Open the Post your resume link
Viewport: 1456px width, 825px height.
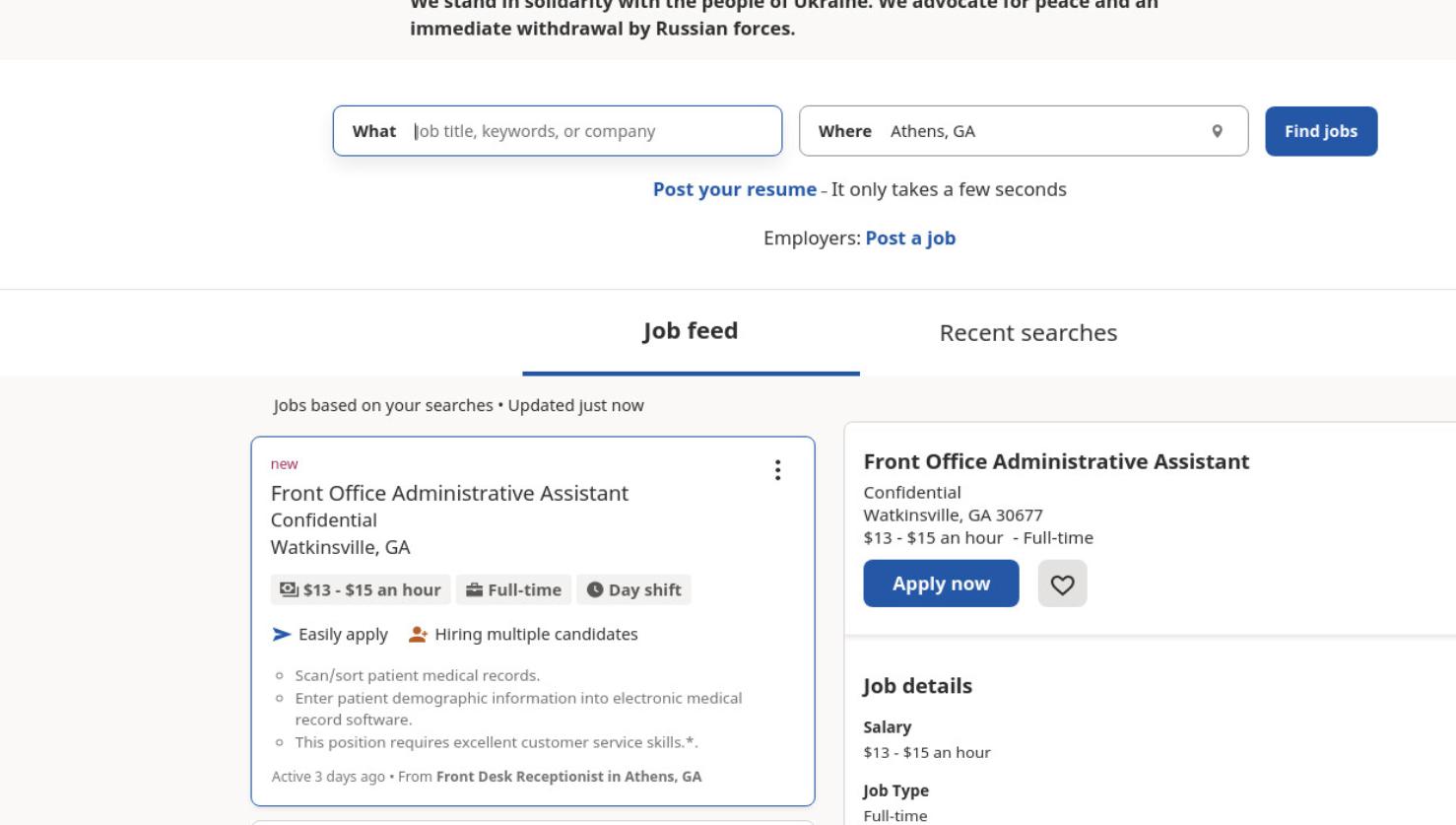click(x=735, y=189)
